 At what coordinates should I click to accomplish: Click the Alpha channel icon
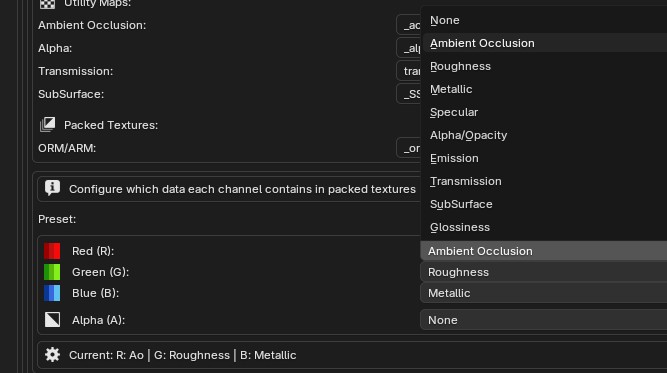click(52, 320)
